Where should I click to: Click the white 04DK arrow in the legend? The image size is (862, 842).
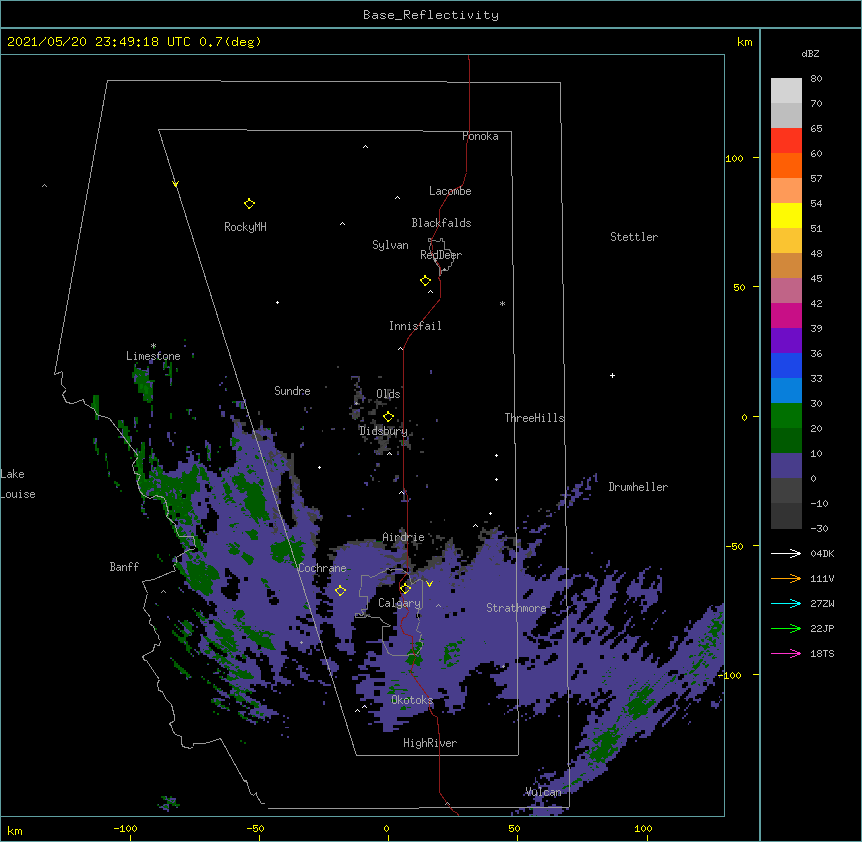point(786,553)
